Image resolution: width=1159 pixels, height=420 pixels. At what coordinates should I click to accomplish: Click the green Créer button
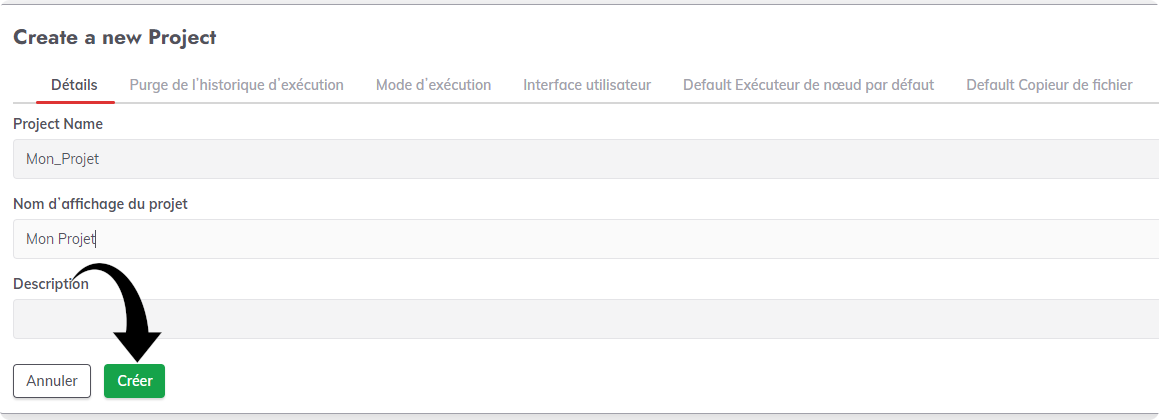(x=135, y=381)
